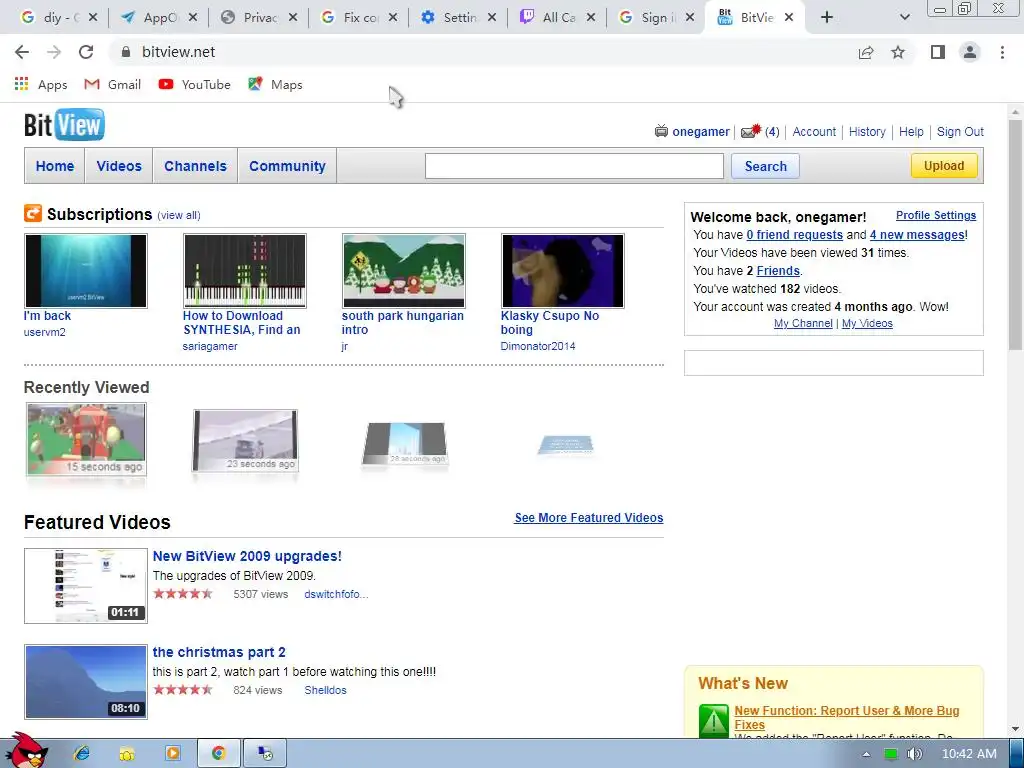Switch to the AppO tab
Viewport: 1024px width, 768px height.
[159, 18]
